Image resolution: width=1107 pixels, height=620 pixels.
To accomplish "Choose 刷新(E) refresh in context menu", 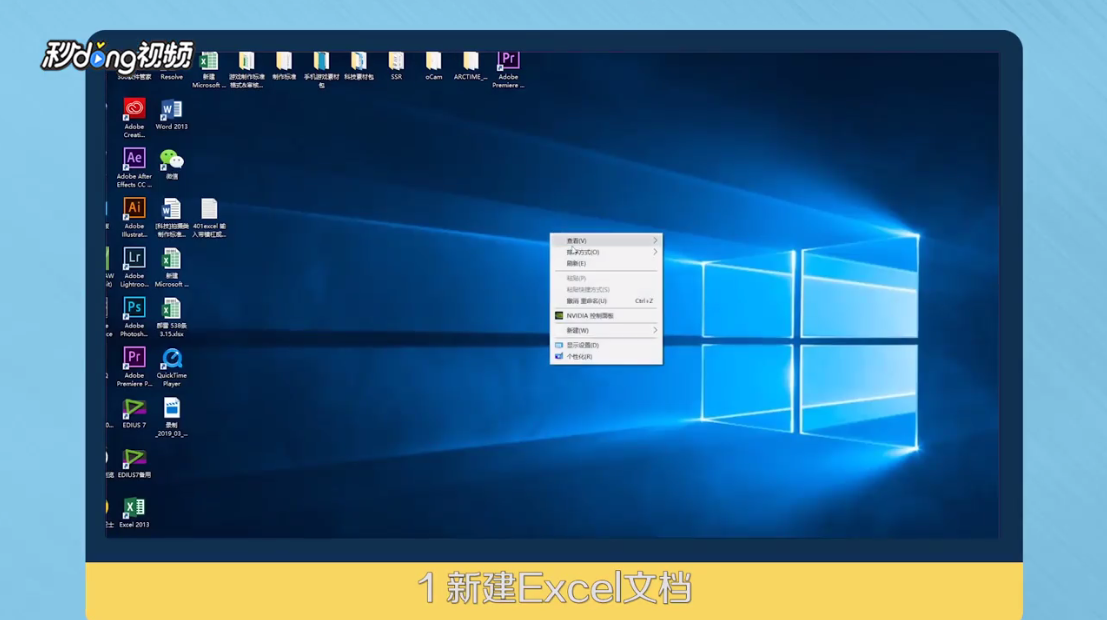I will pos(606,263).
